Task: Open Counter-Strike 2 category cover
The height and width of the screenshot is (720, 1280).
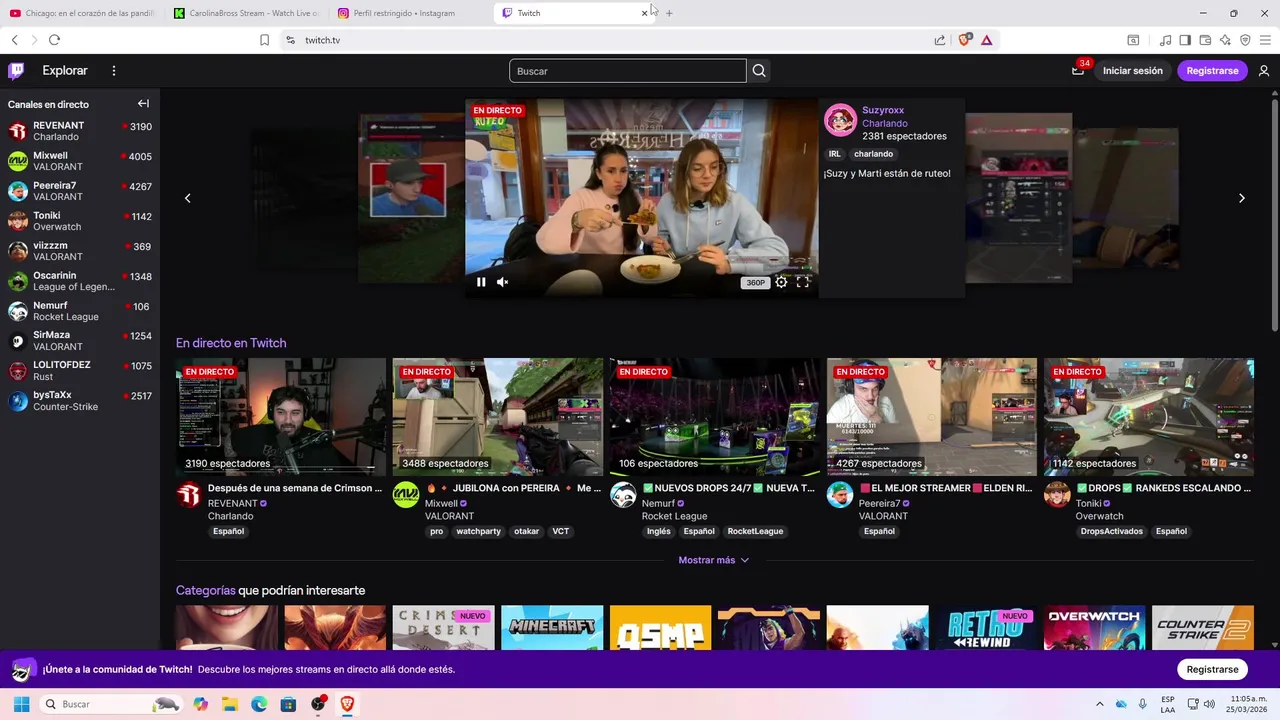Action: click(1203, 627)
